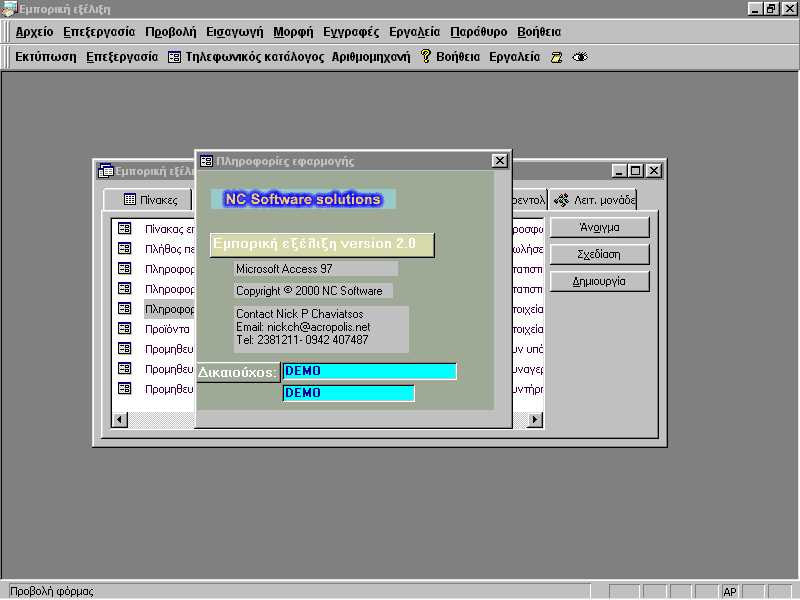Click the question mark help icon
This screenshot has width=800, height=600.
tap(426, 56)
